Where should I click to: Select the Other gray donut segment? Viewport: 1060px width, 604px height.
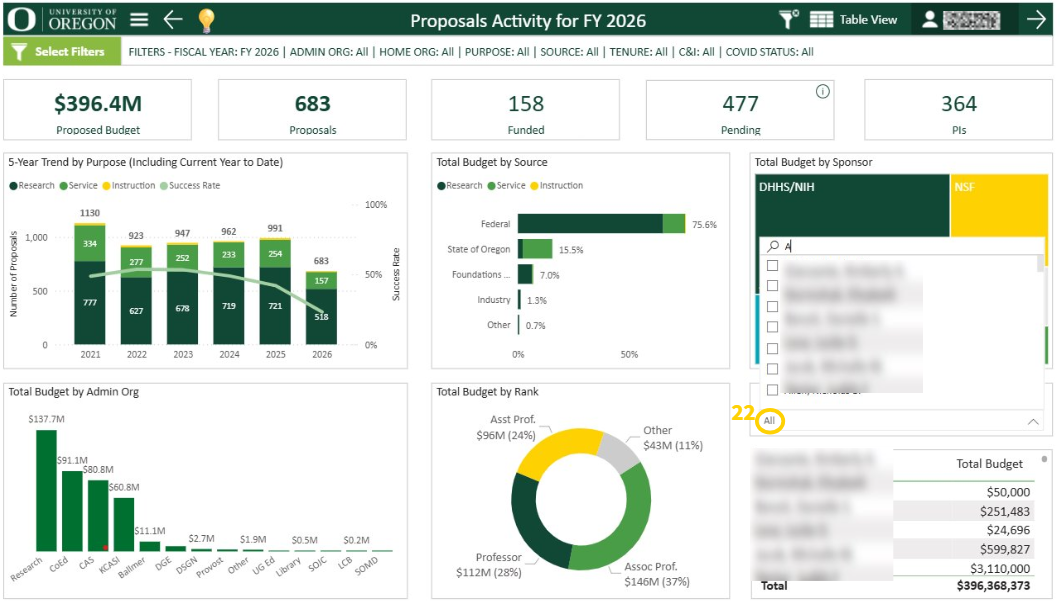620,451
